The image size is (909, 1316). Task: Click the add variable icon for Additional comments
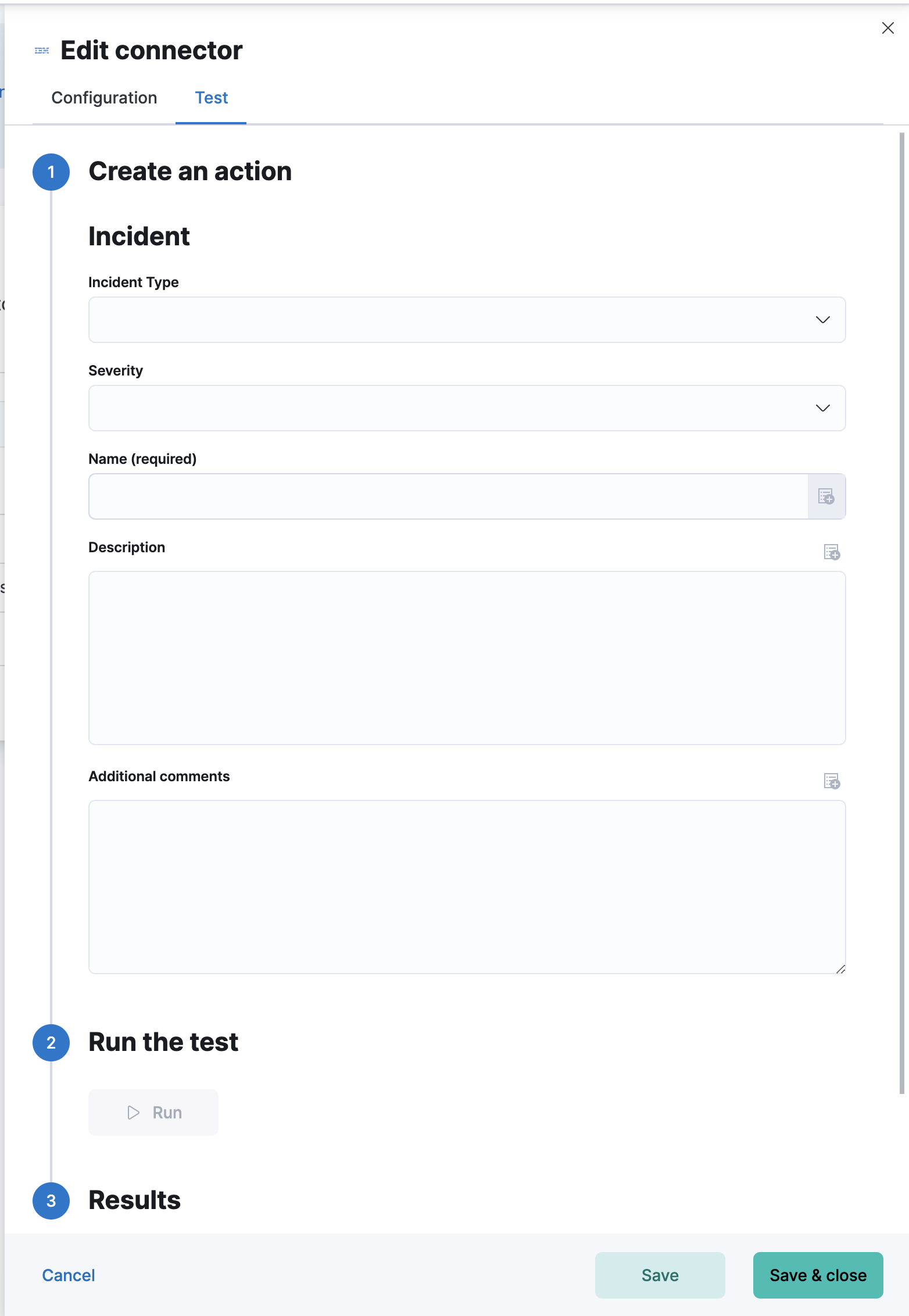pyautogui.click(x=831, y=781)
